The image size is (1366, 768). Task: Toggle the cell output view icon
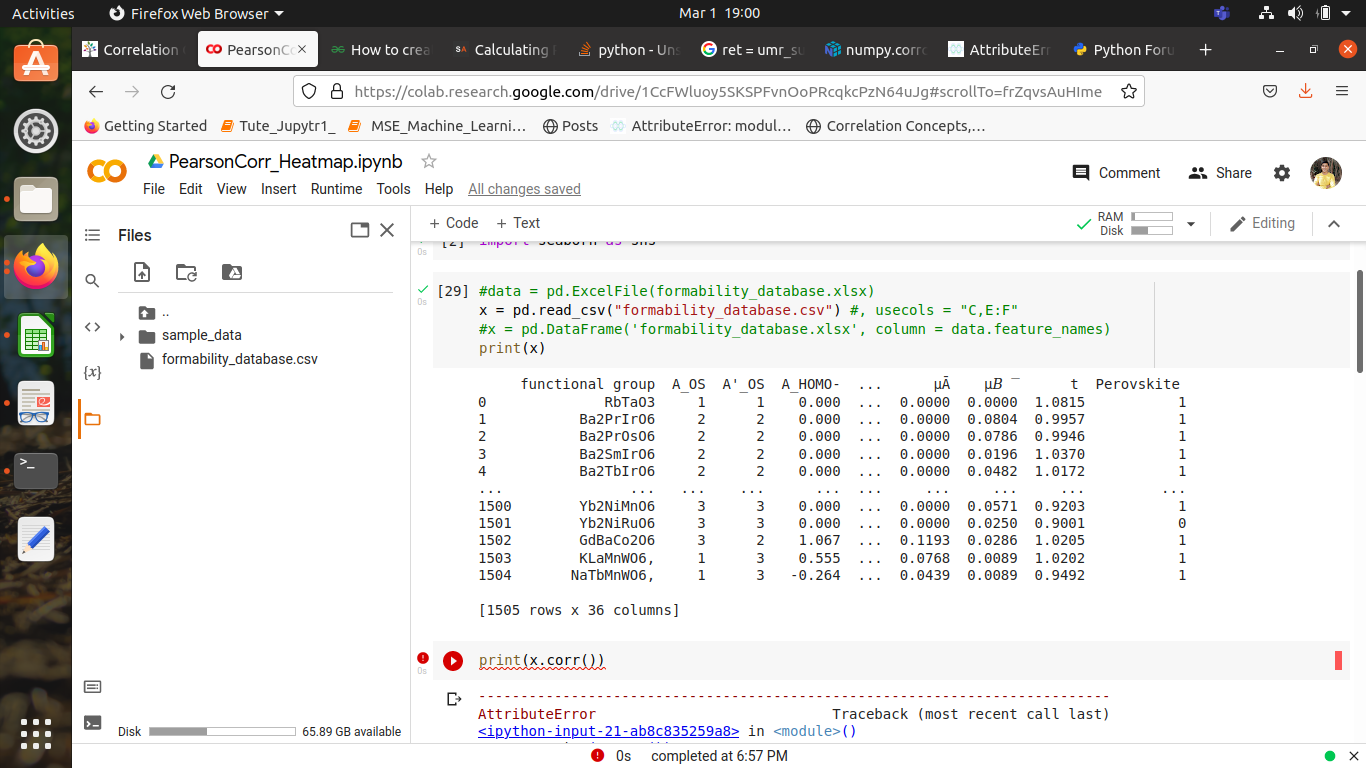454,699
